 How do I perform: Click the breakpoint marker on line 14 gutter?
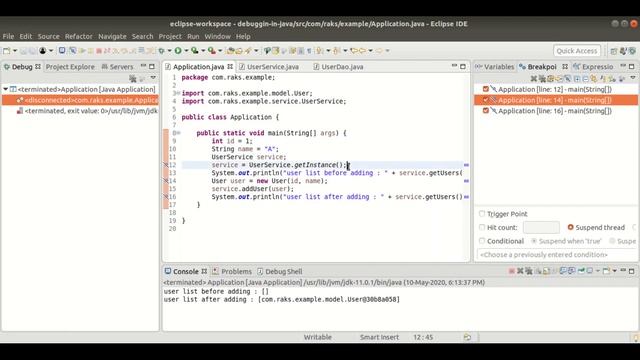click(166, 180)
